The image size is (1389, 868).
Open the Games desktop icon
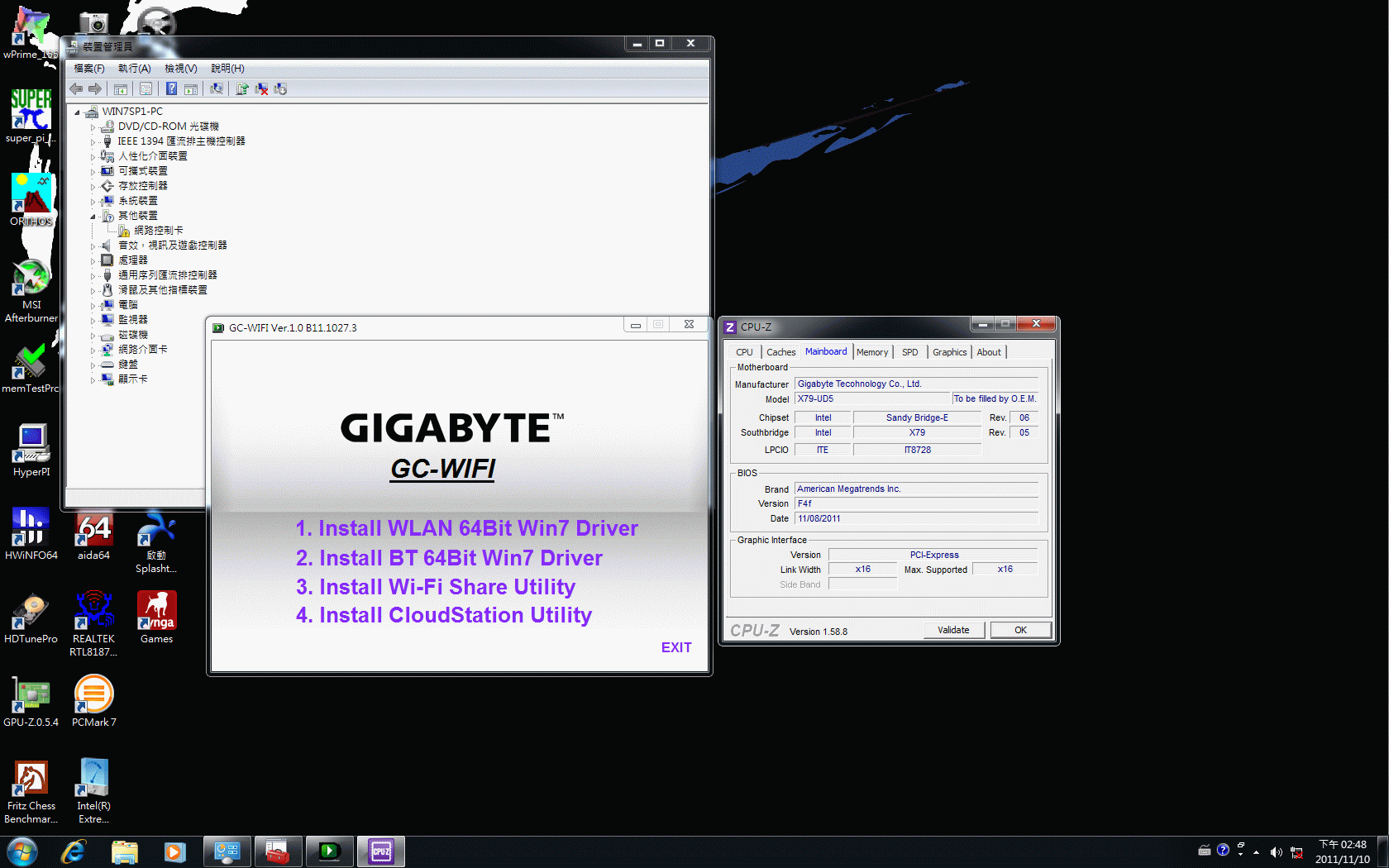pos(156,618)
